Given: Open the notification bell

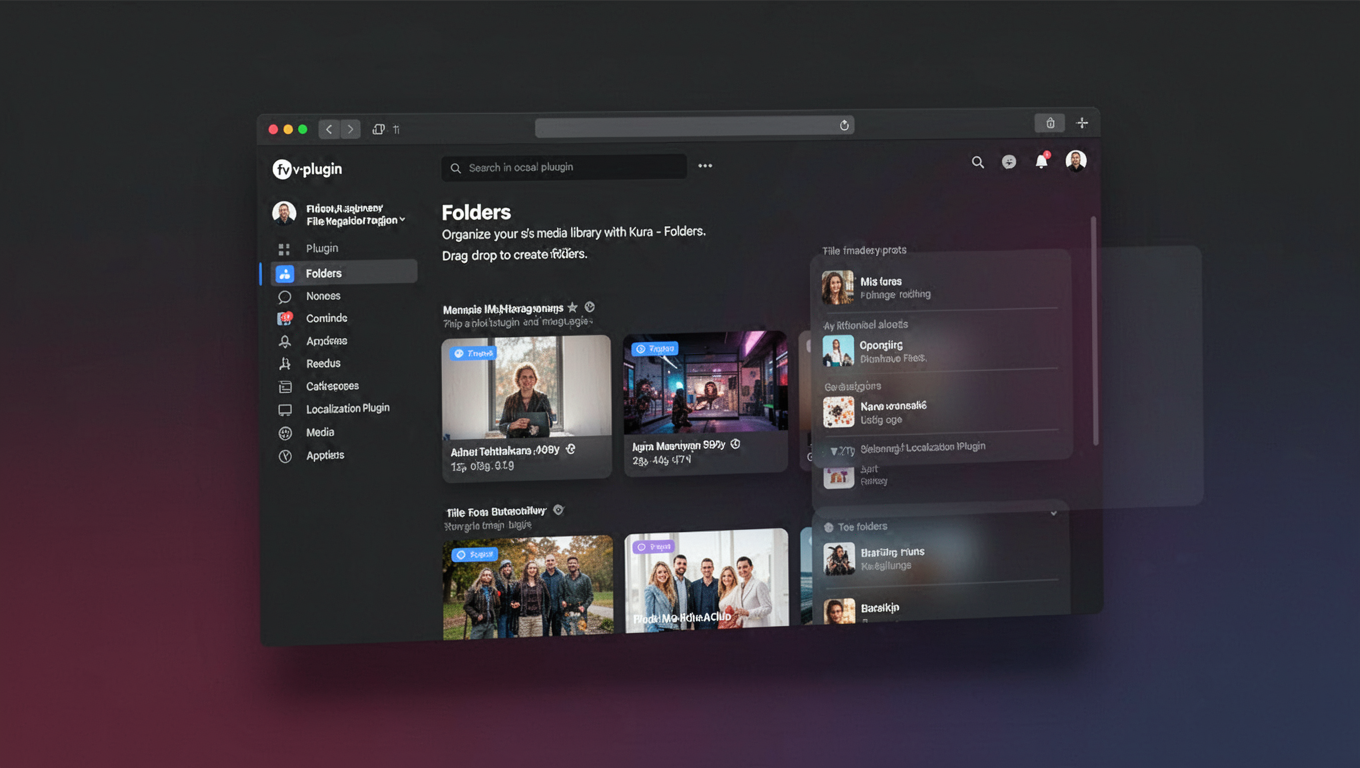Looking at the screenshot, I should pos(1041,161).
